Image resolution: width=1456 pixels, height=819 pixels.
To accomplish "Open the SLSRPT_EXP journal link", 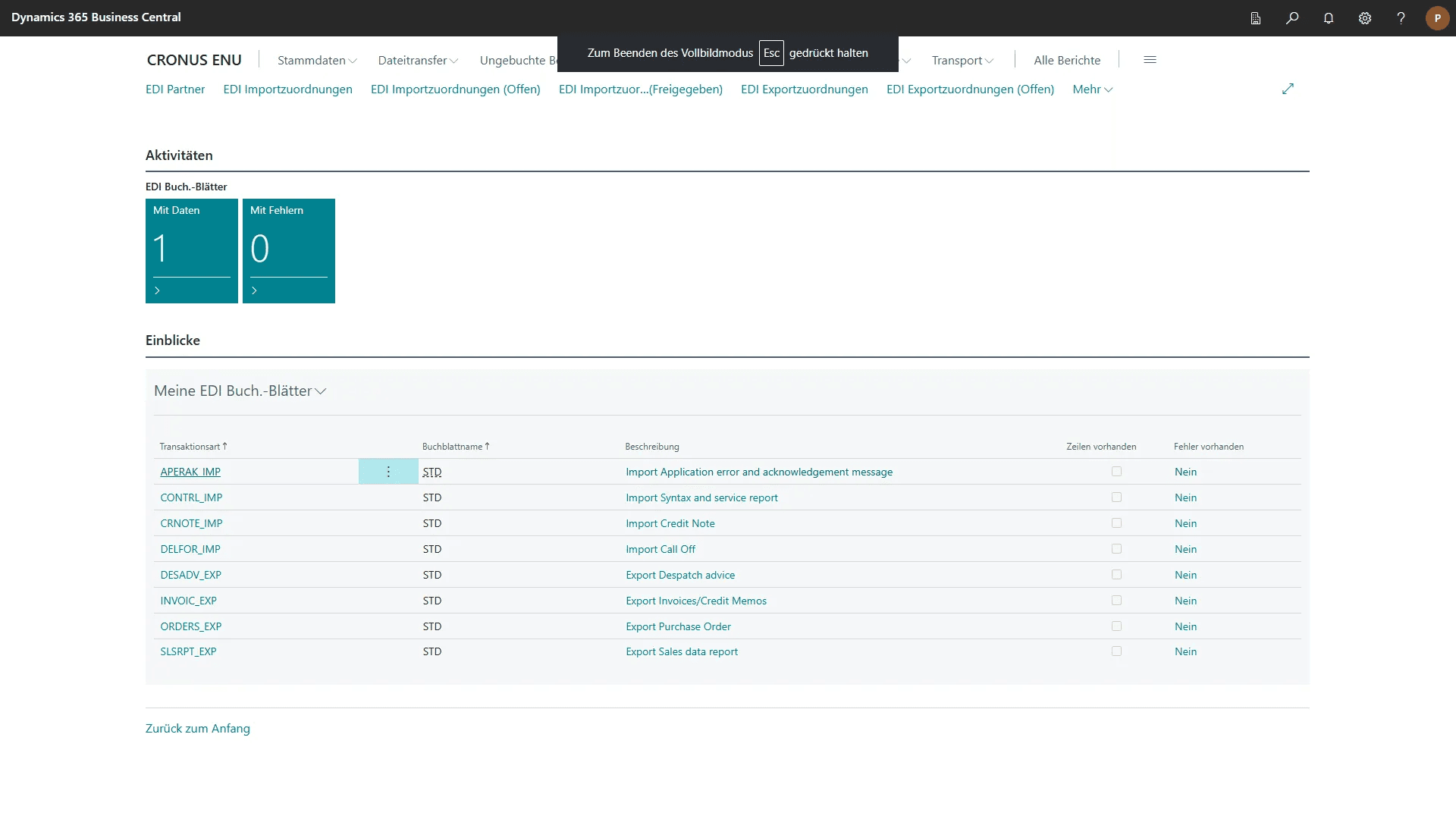I will click(188, 651).
